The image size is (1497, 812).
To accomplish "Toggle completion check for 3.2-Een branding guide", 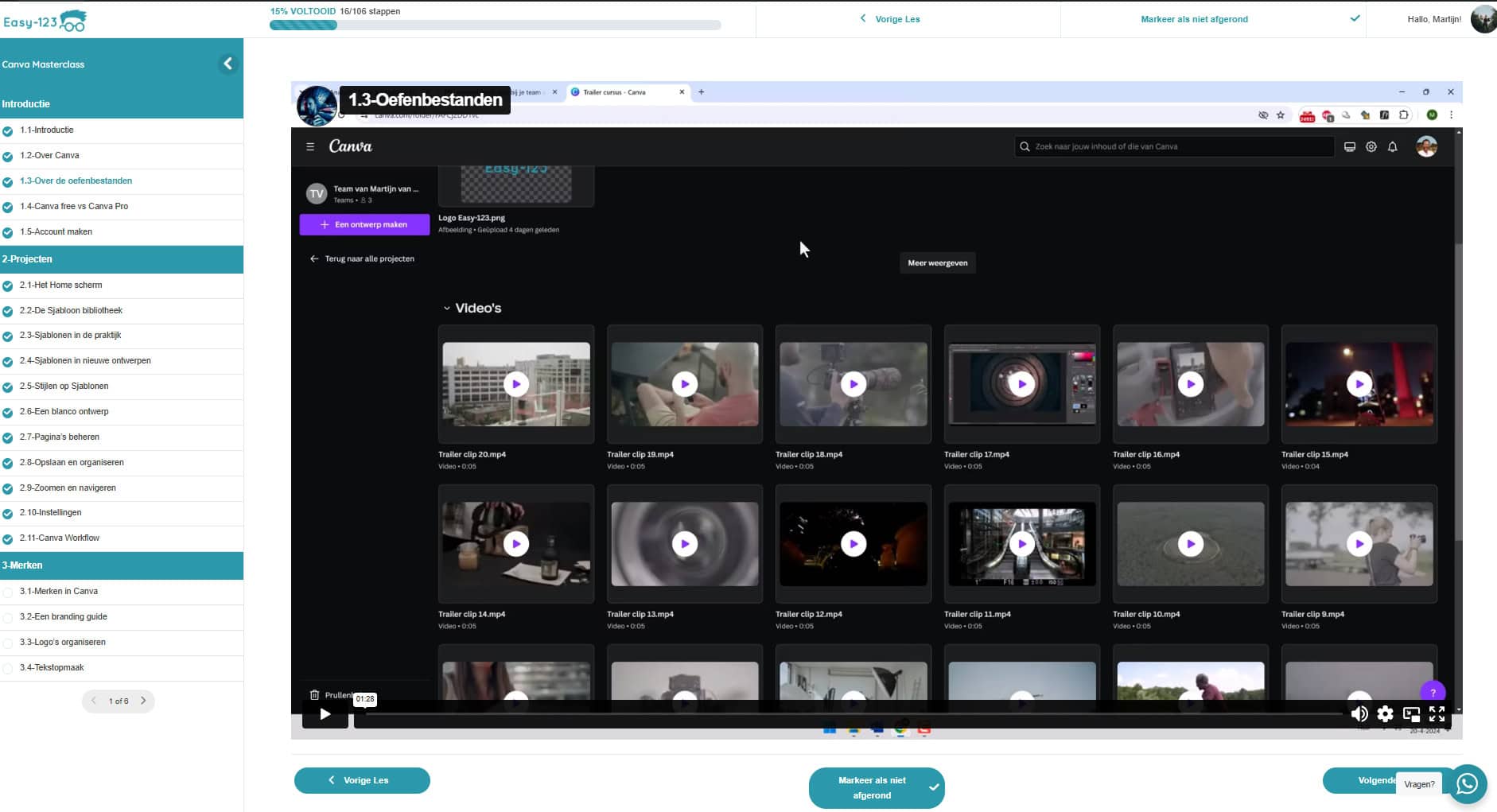I will pos(8,617).
